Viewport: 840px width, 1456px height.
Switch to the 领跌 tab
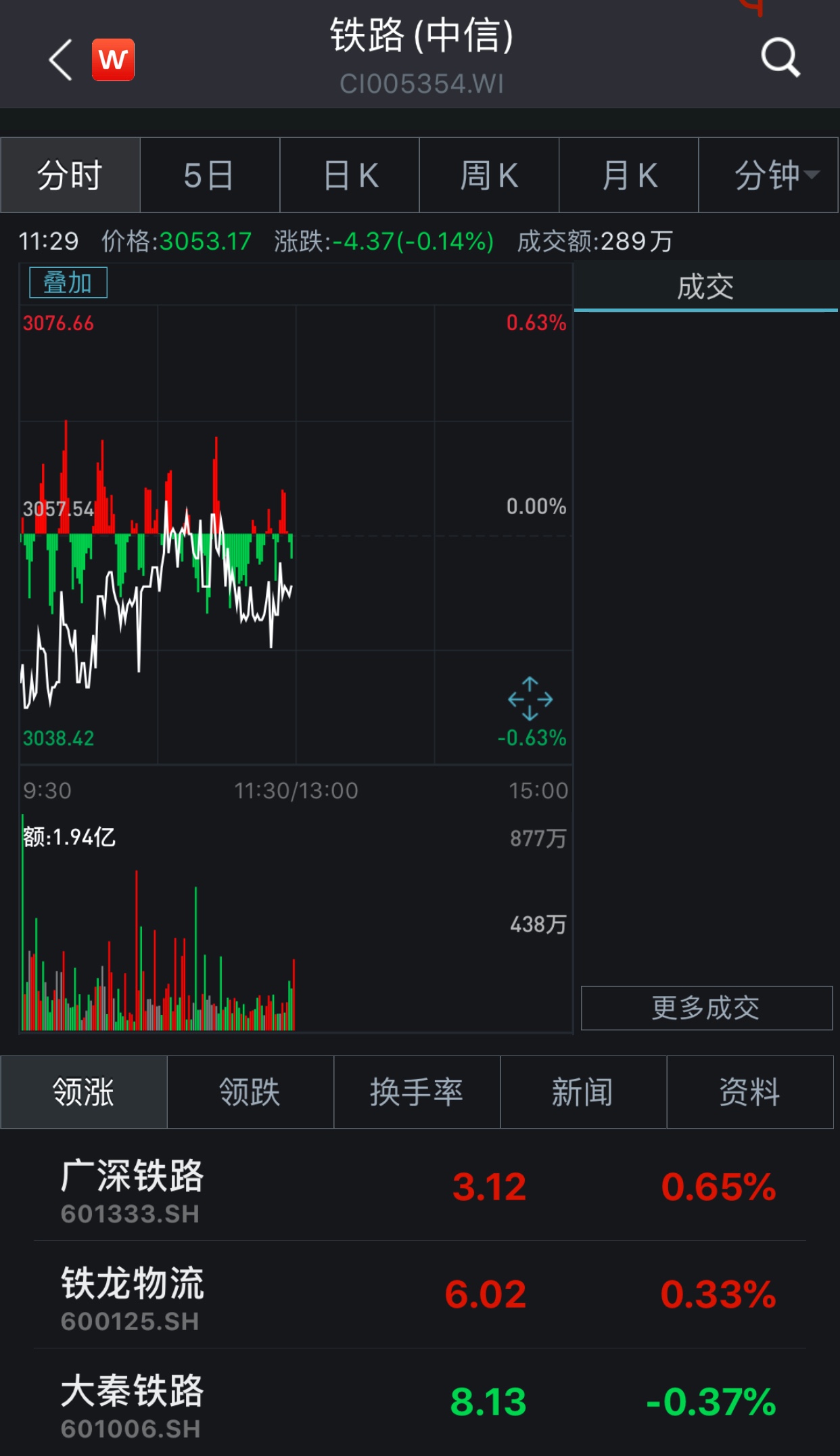(x=250, y=1092)
